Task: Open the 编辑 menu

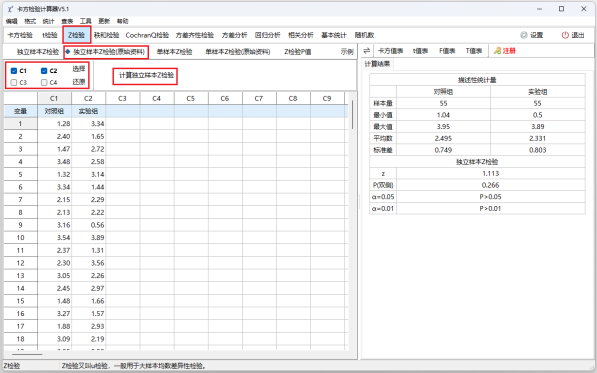Action: 12,21
